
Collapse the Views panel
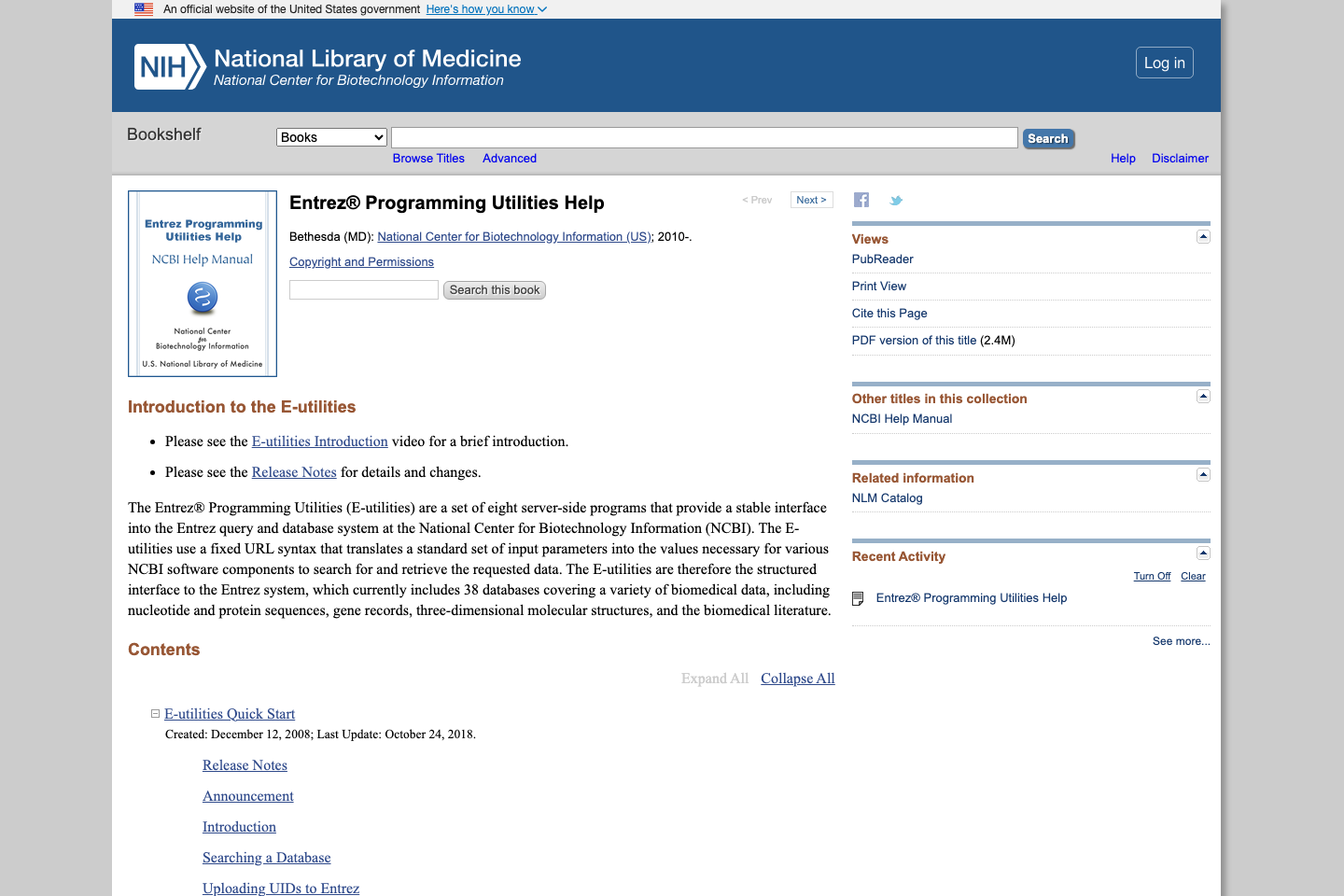(x=1202, y=237)
